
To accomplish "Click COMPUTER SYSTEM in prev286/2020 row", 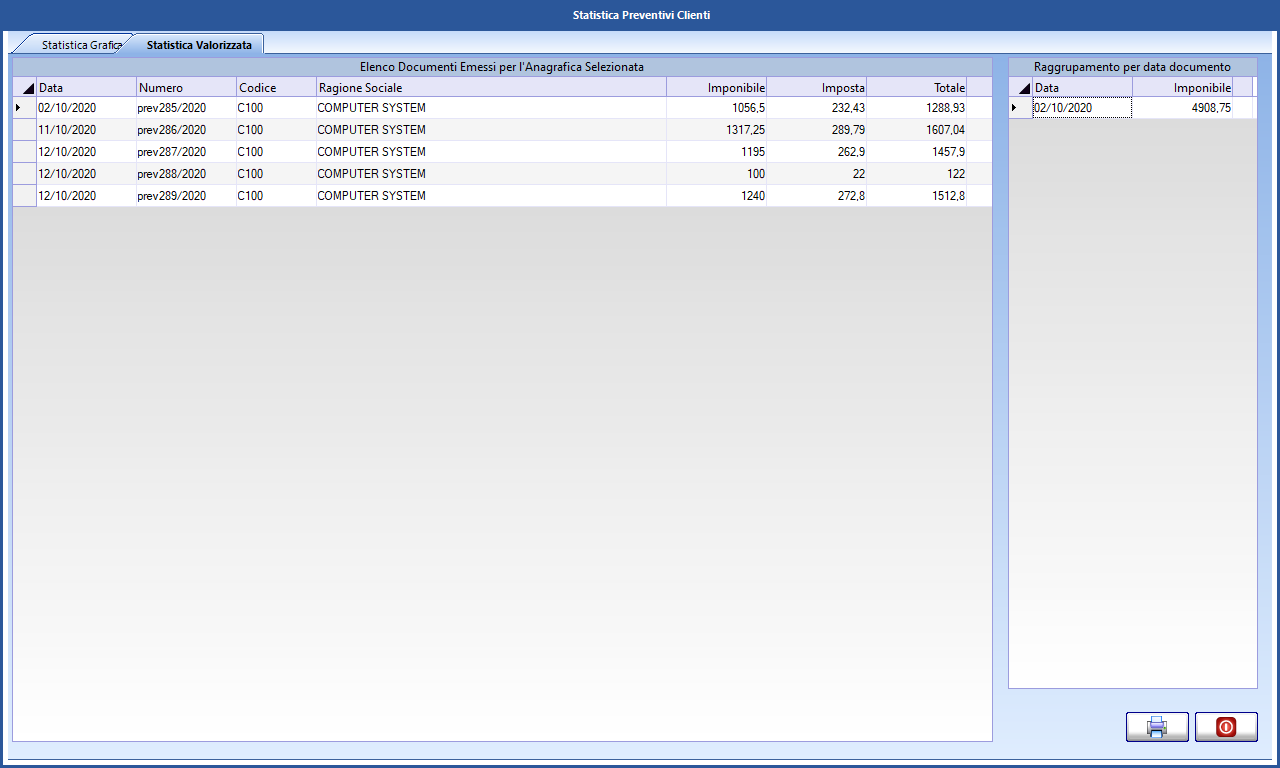I will tap(492, 130).
